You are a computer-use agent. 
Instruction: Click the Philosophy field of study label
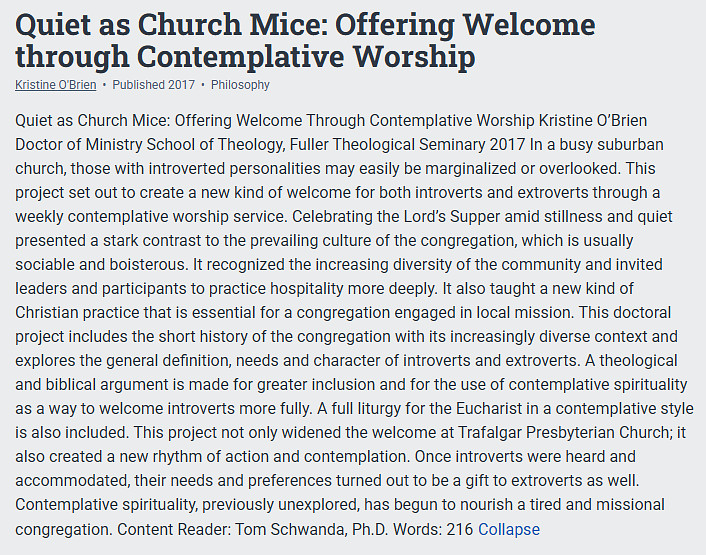coord(241,85)
